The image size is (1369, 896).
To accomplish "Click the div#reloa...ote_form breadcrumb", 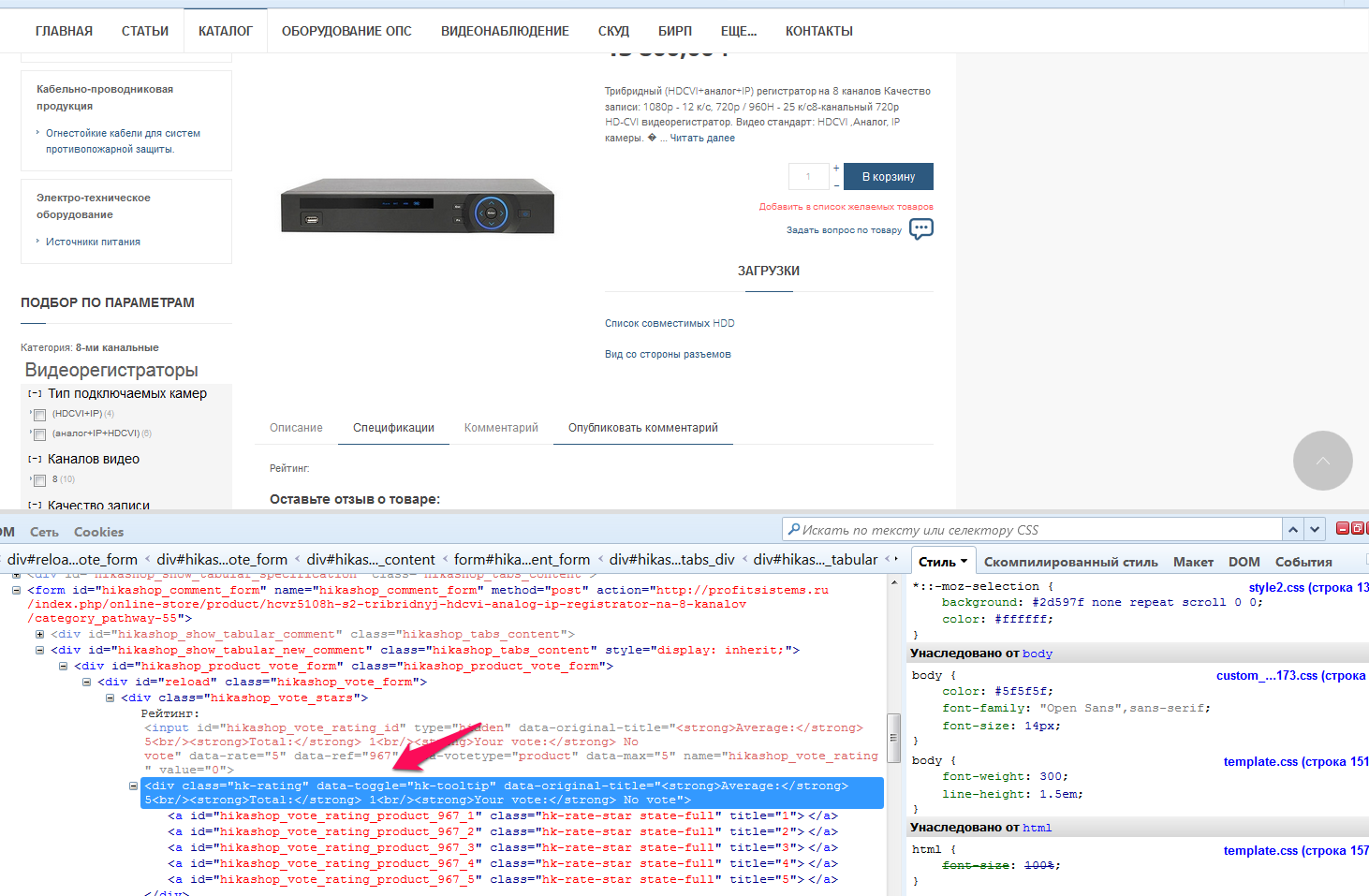I will tap(72, 559).
